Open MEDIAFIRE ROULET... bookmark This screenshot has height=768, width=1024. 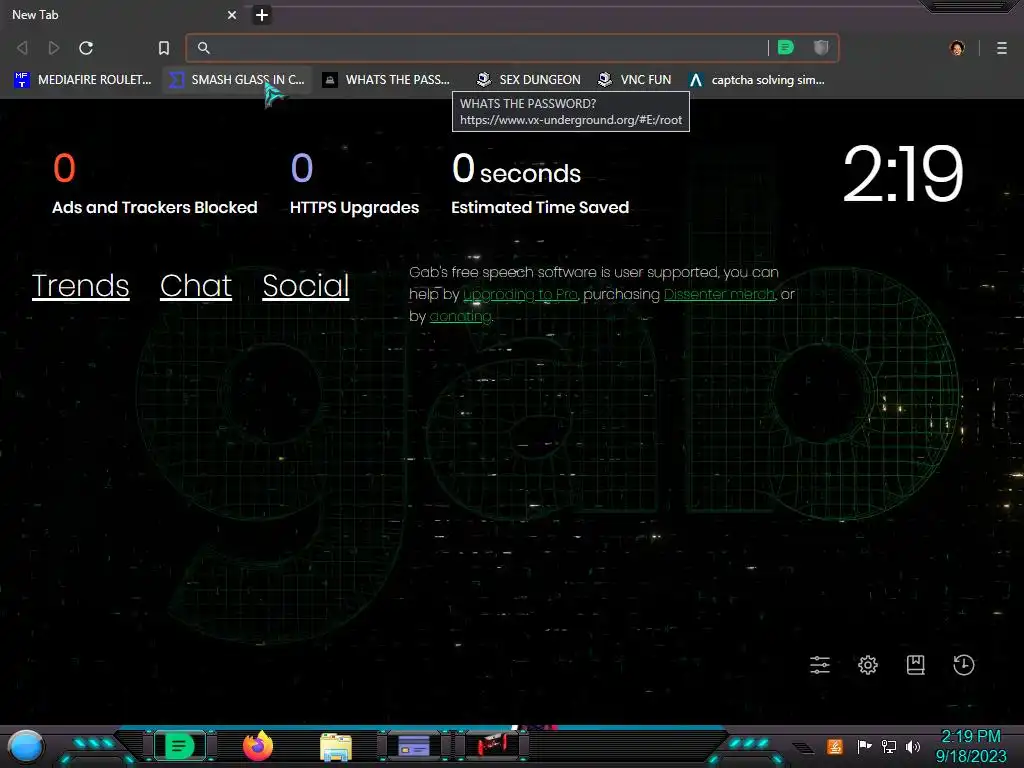point(82,80)
